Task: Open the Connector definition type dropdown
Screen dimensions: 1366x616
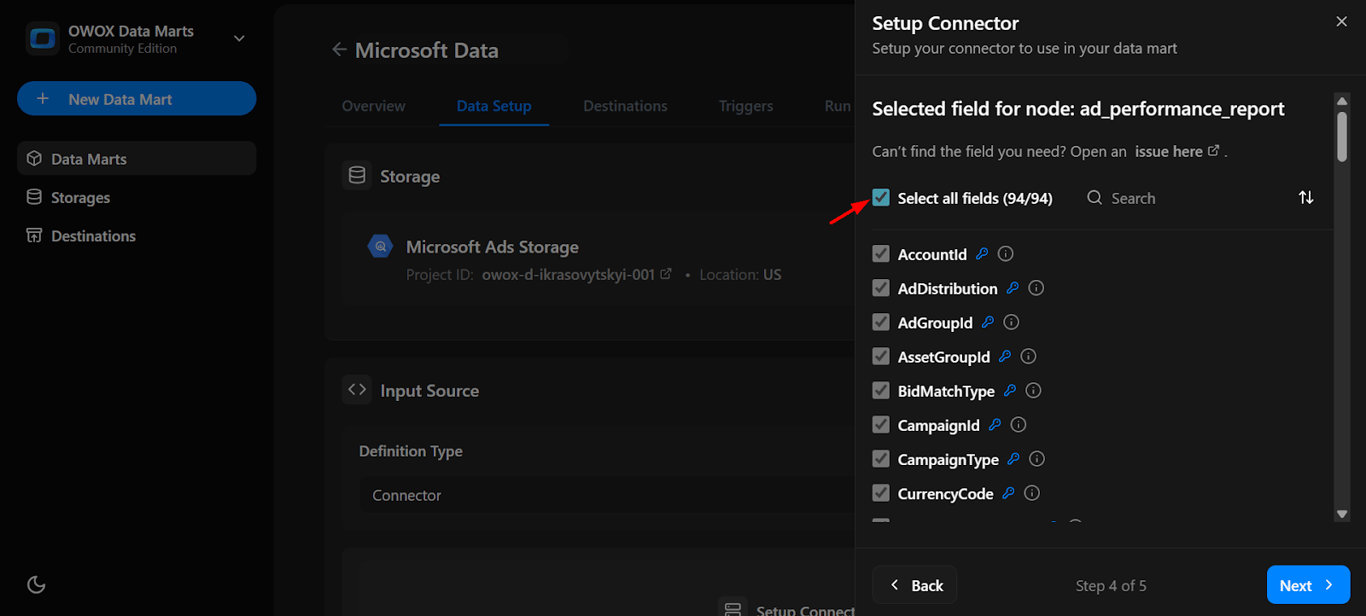Action: pos(607,495)
